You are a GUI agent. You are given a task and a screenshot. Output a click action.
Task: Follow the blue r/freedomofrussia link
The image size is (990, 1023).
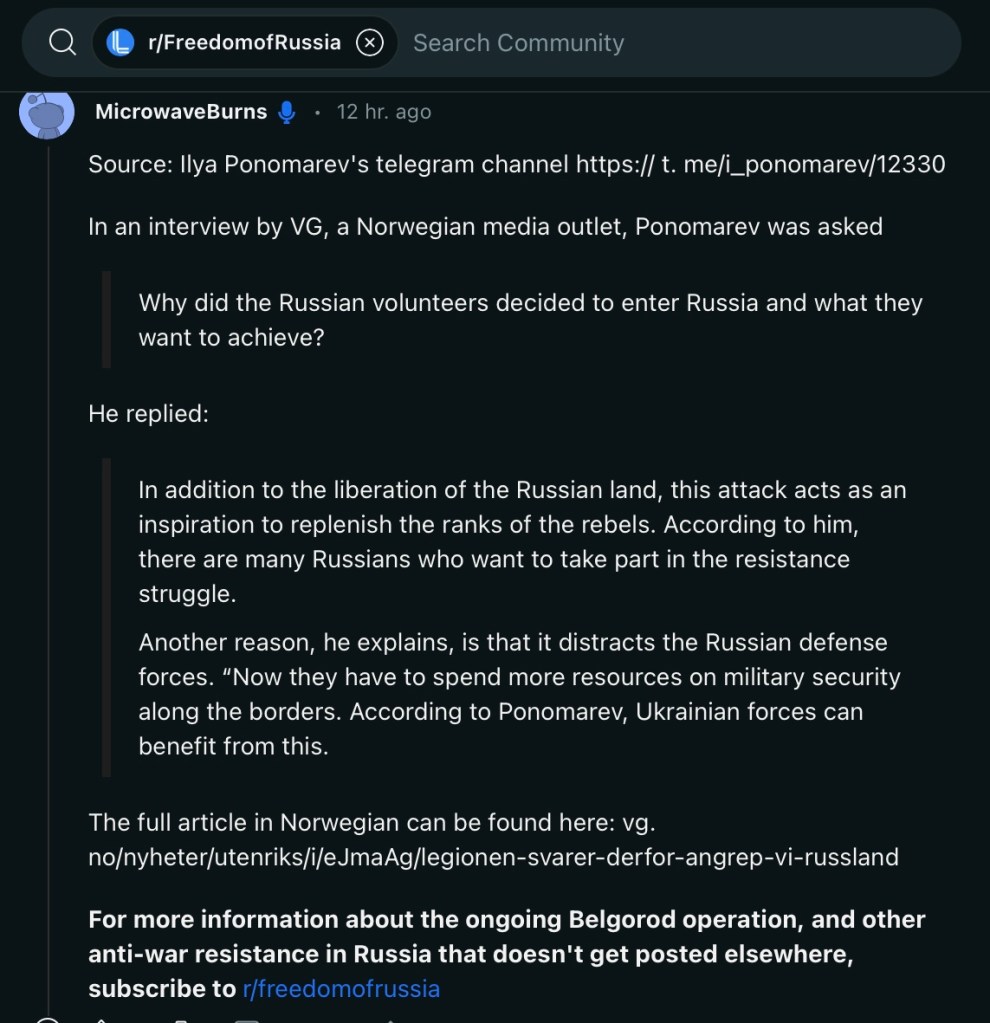pyautogui.click(x=341, y=988)
